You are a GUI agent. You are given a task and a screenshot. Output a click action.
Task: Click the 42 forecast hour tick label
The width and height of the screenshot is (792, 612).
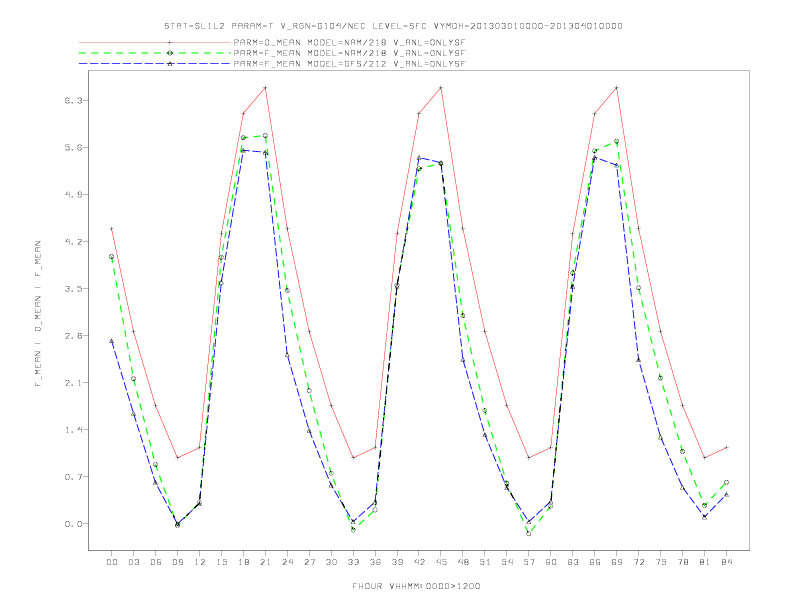pos(419,562)
